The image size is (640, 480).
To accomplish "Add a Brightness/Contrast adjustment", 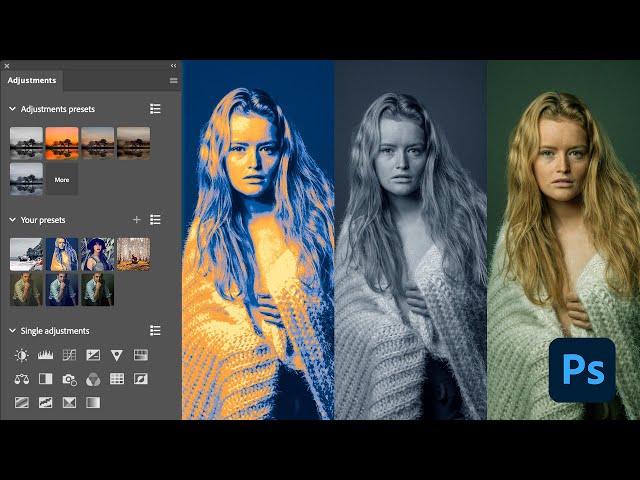I will (22, 355).
